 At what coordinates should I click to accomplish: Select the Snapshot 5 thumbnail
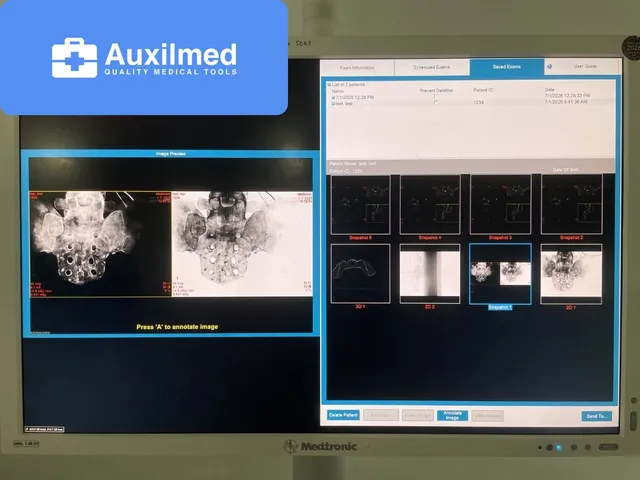[360, 204]
